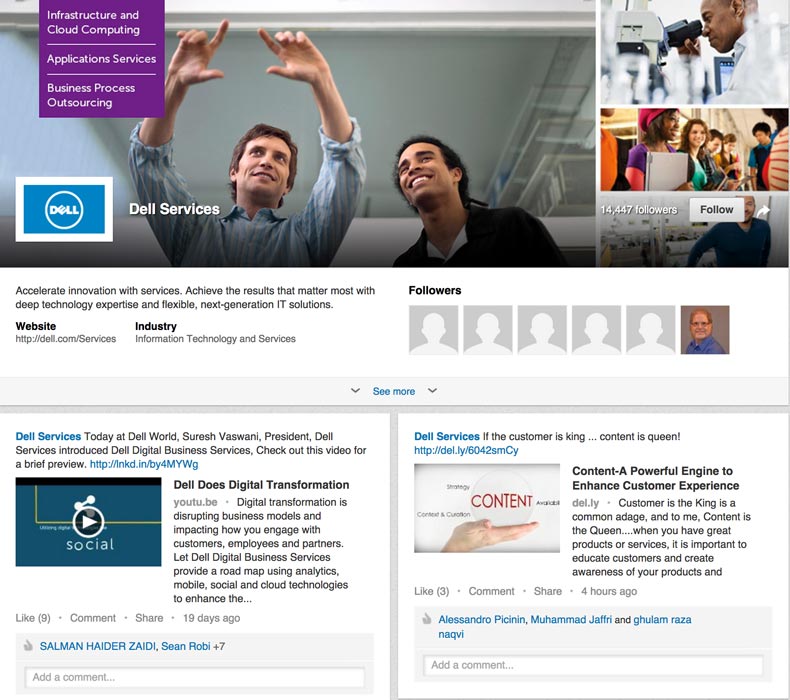Expand chevron left of See more

click(355, 391)
